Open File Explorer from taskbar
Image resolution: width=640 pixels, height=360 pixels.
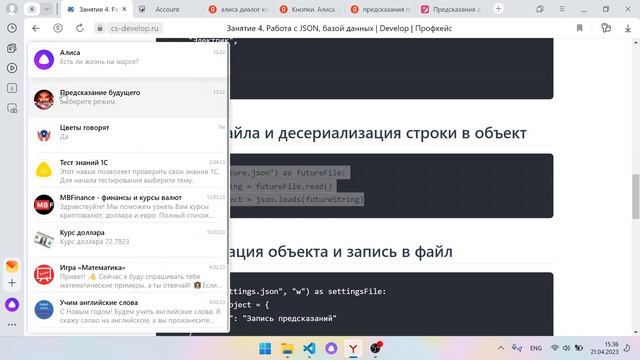click(x=287, y=349)
